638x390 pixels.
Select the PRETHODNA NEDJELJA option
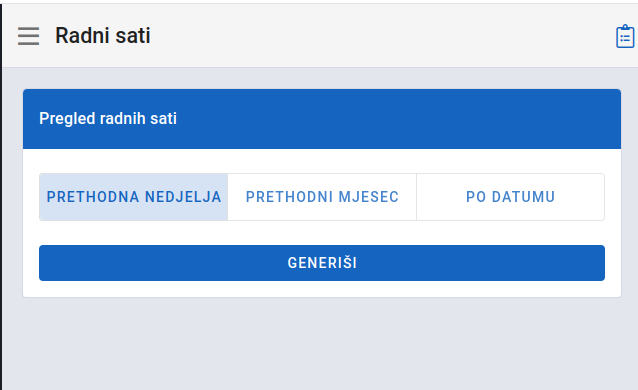(x=133, y=197)
